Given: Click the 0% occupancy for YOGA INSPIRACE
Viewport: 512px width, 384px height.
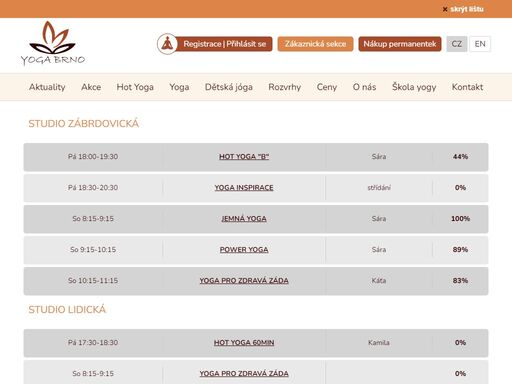Looking at the screenshot, I should coord(460,188).
